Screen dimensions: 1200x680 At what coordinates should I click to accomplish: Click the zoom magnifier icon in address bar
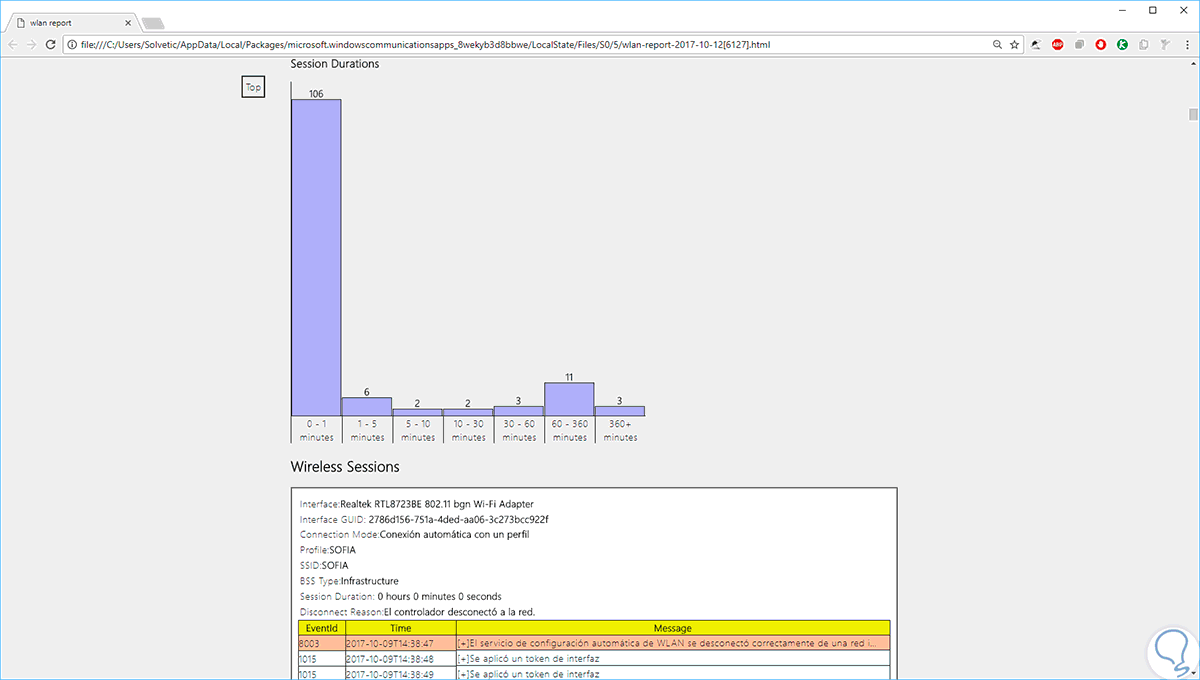pyautogui.click(x=997, y=45)
